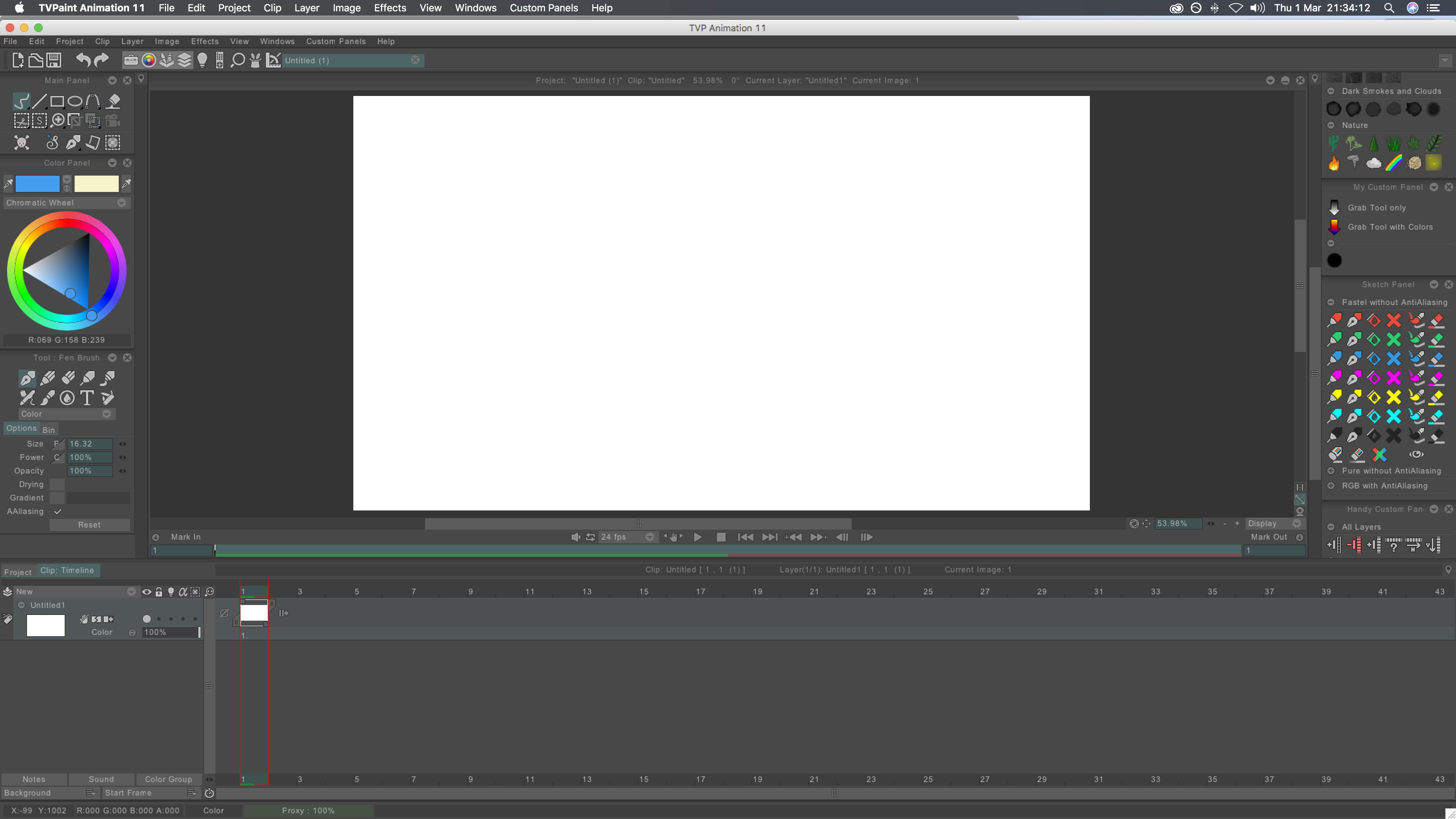Toggle layer visibility eye in timeline header

pyautogui.click(x=146, y=592)
